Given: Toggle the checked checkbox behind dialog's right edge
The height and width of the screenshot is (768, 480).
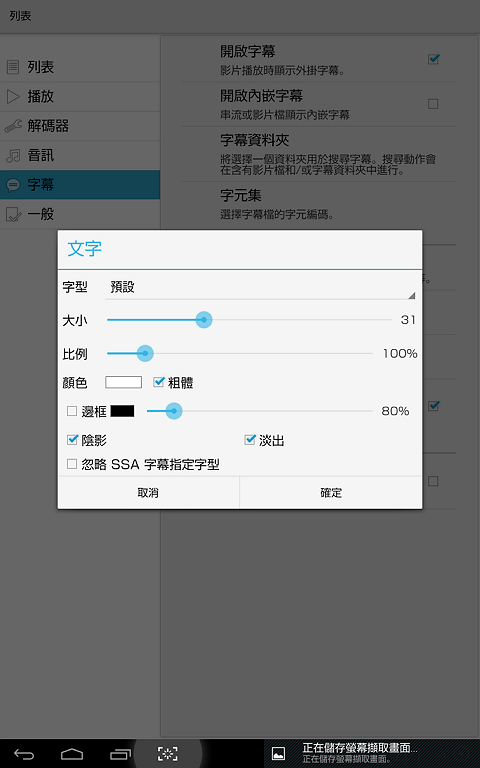Looking at the screenshot, I should pyautogui.click(x=433, y=406).
